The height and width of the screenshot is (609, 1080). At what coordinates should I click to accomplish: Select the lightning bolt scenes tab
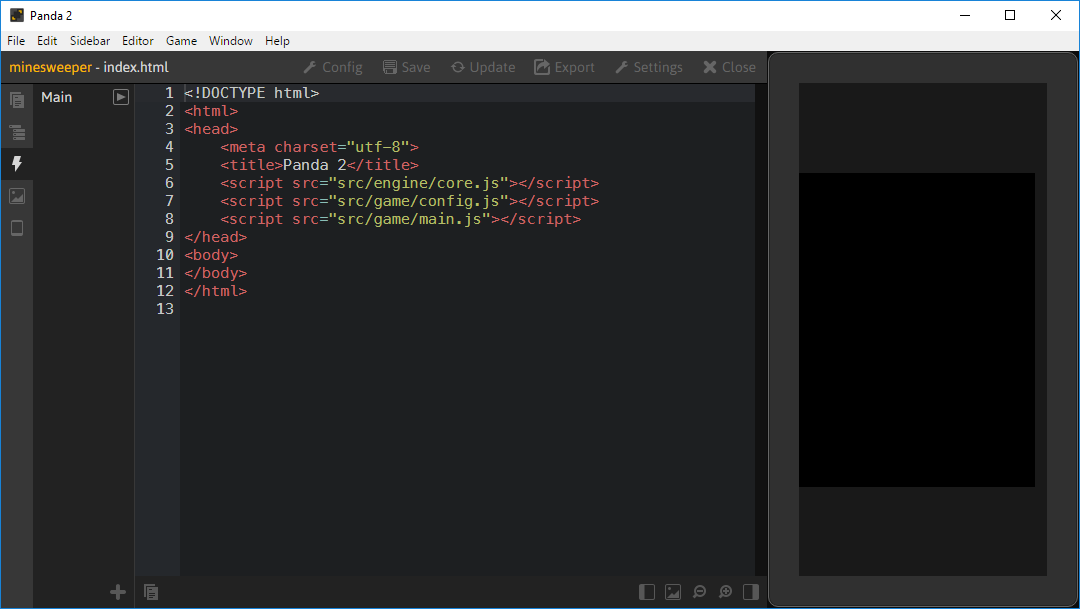[17, 163]
